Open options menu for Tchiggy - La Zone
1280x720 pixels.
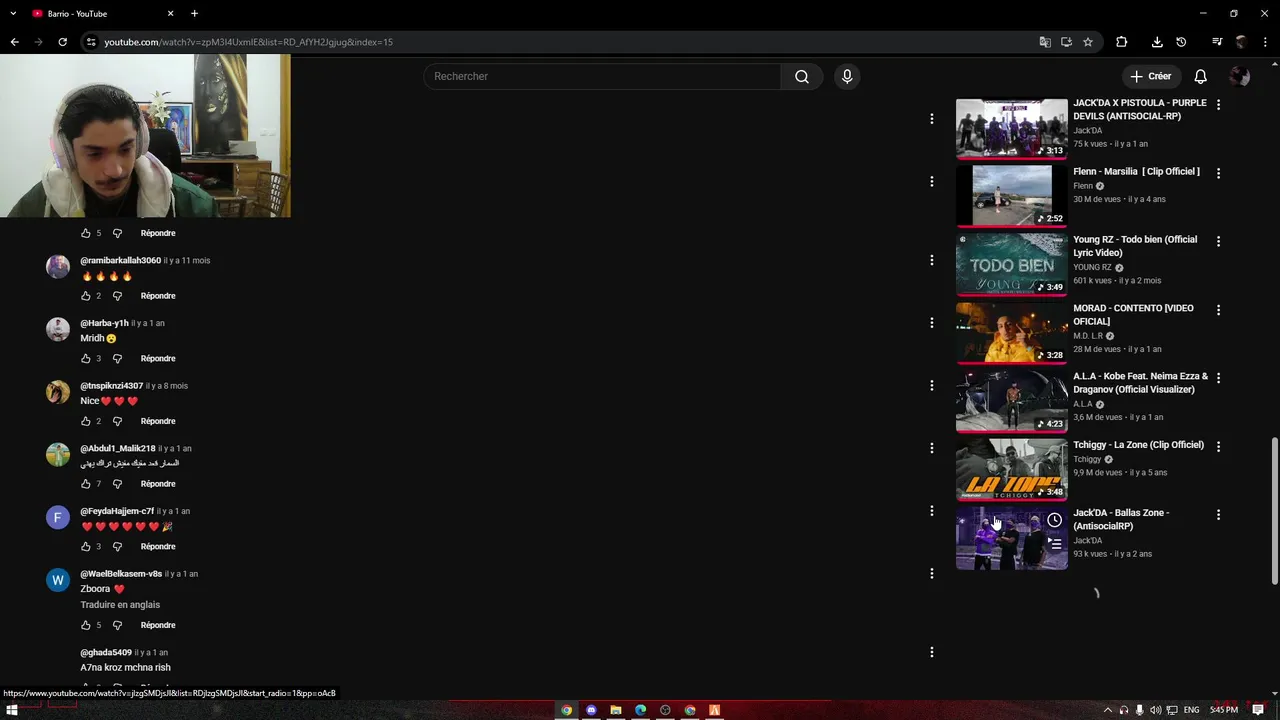[1218, 446]
